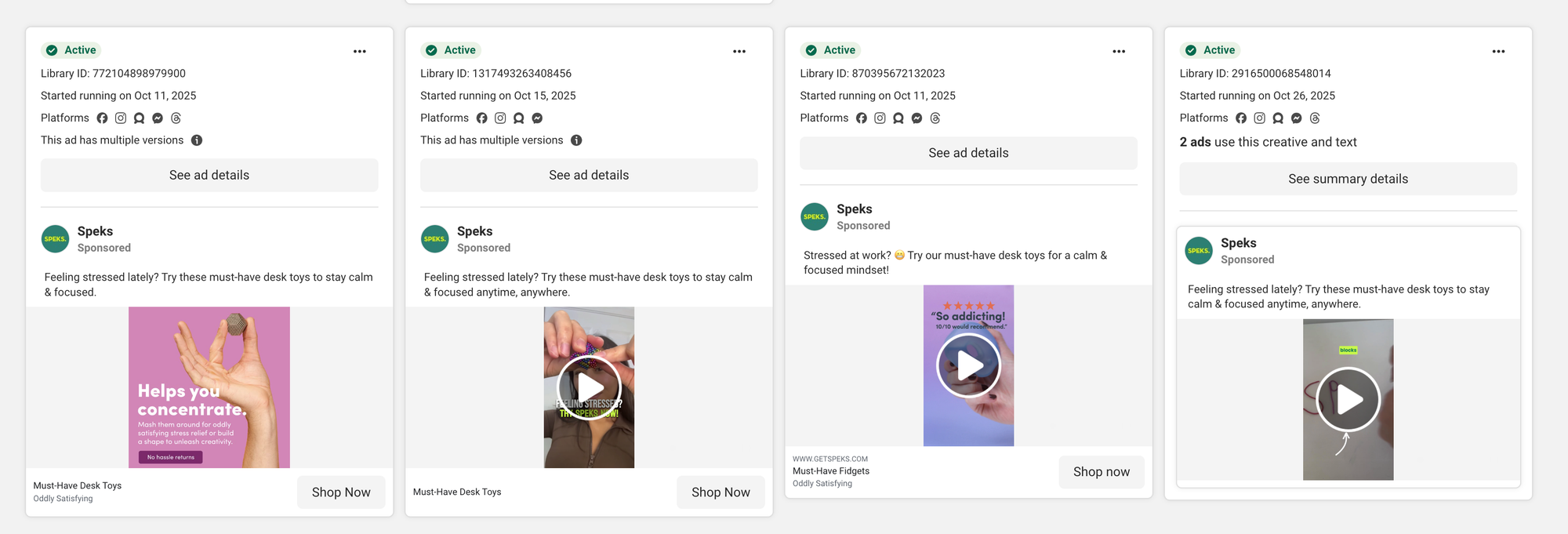Click Messenger platform icon on third ad
This screenshot has height=534, width=1568.
coord(916,118)
